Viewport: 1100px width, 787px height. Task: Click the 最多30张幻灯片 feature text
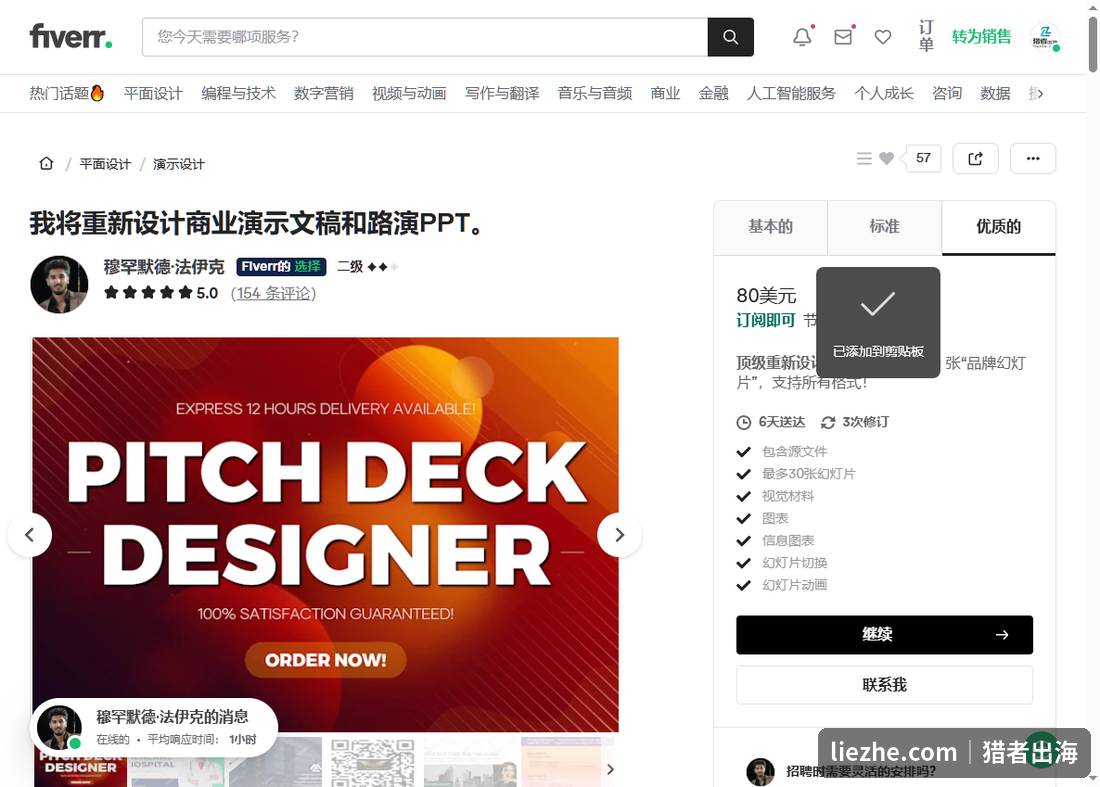[809, 474]
